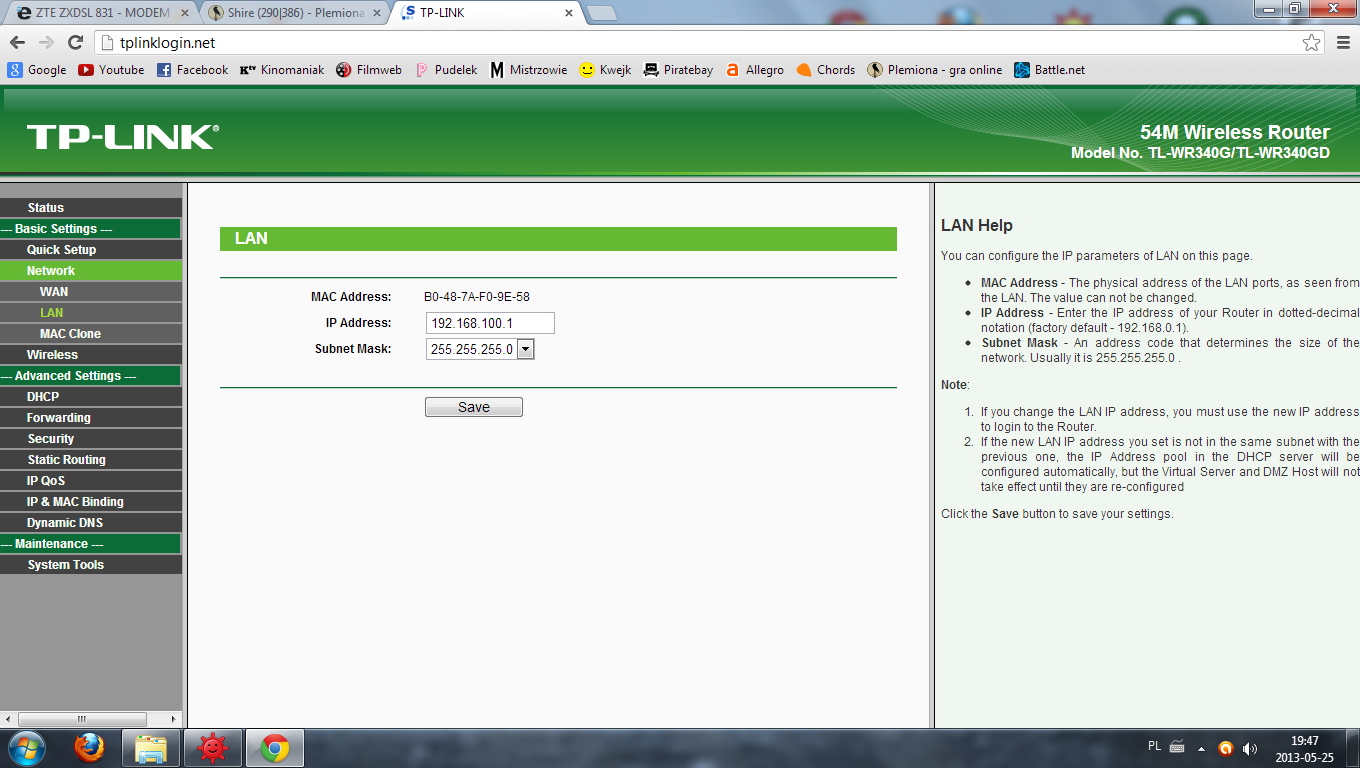Click the PL language indicator in tray
1360x768 pixels.
[x=1154, y=746]
